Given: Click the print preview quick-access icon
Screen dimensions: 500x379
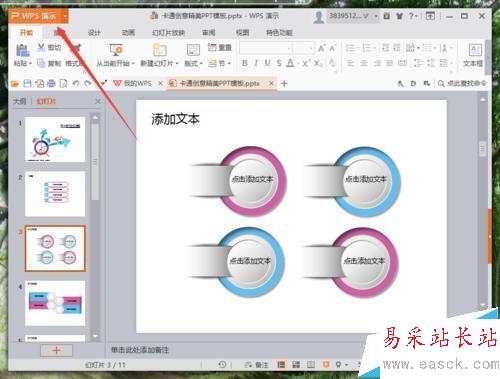Looking at the screenshot, I should [63, 83].
